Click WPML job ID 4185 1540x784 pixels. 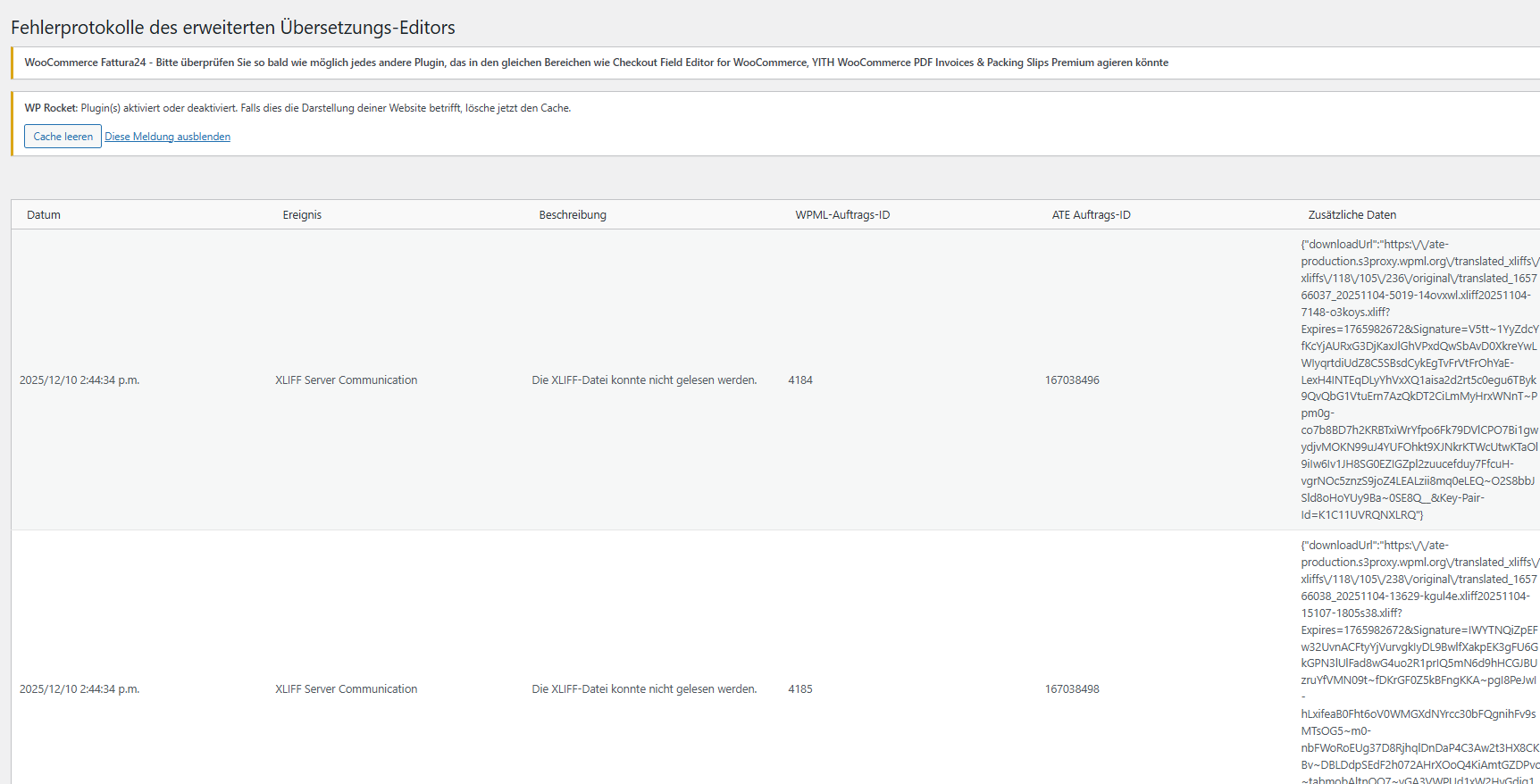pyautogui.click(x=800, y=689)
